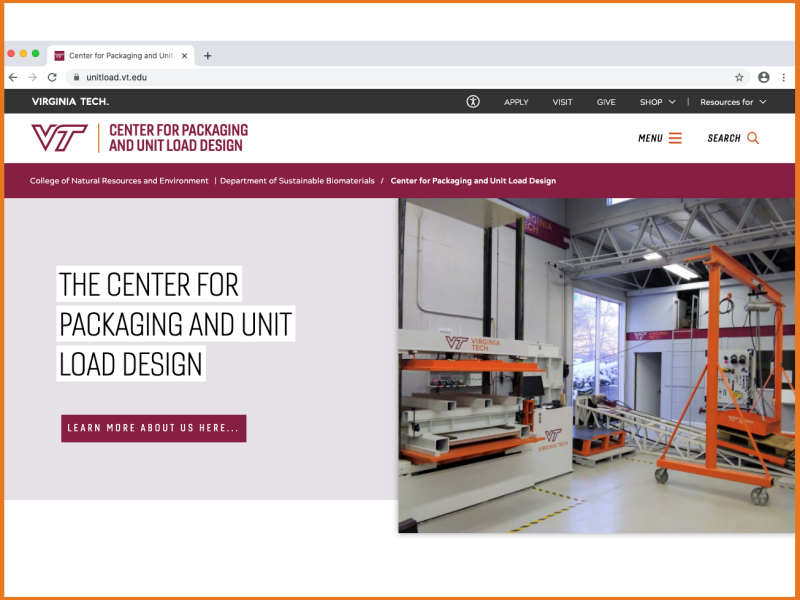Click the magnifying glass SEARCH icon
This screenshot has width=800, height=600.
(753, 138)
